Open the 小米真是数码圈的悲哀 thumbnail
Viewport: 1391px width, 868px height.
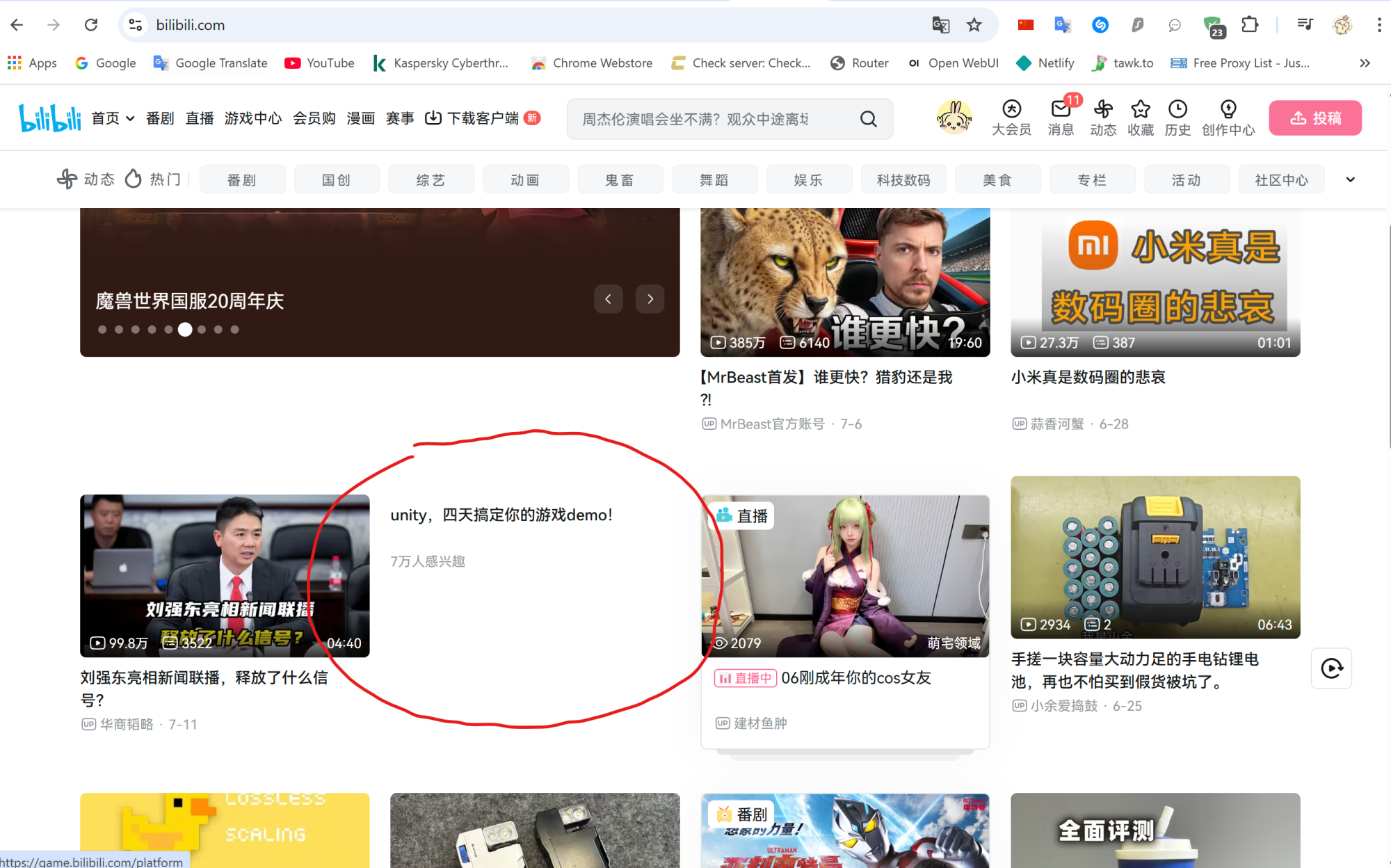[x=1155, y=282]
